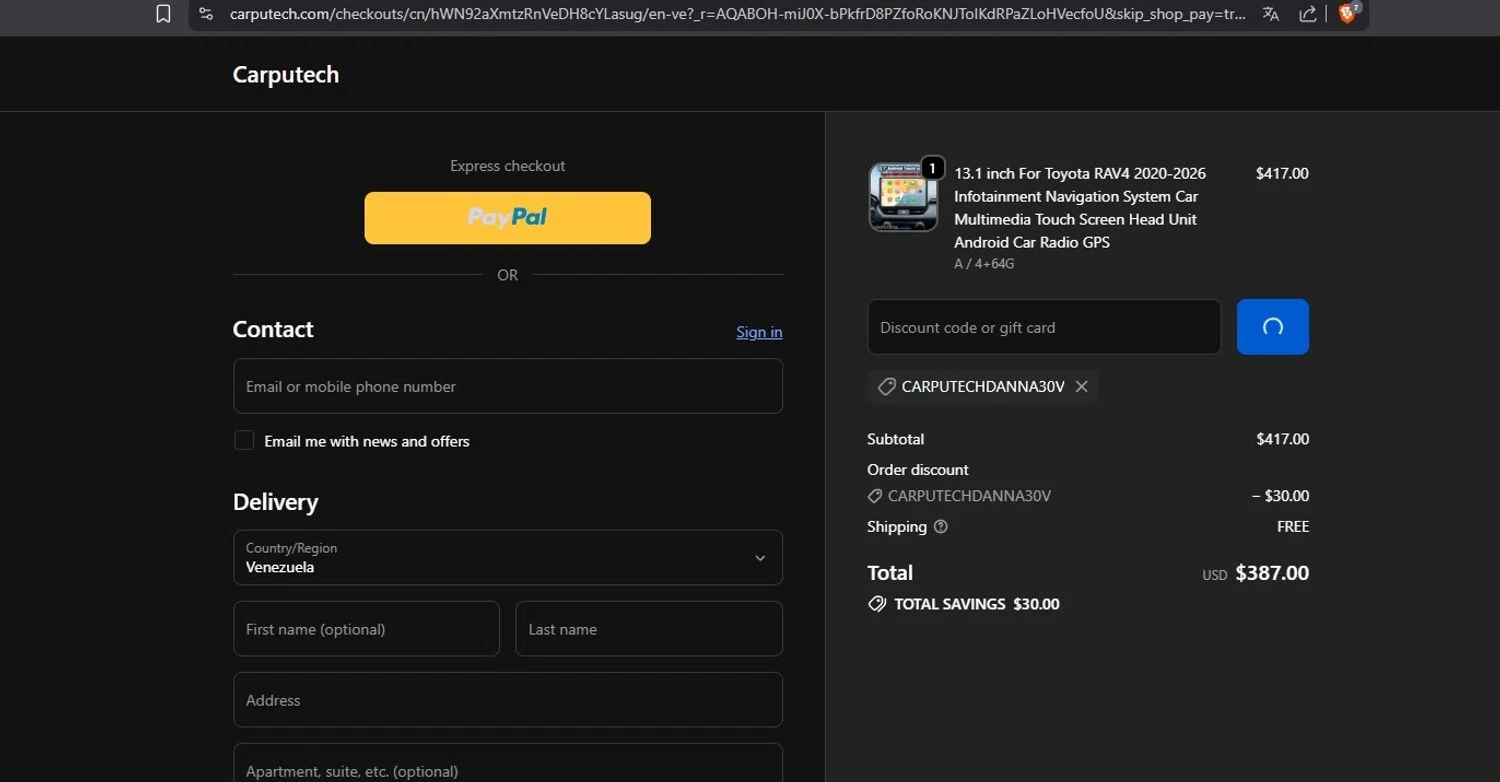Click the USD currency label
Image resolution: width=1500 pixels, height=782 pixels.
coord(1214,575)
